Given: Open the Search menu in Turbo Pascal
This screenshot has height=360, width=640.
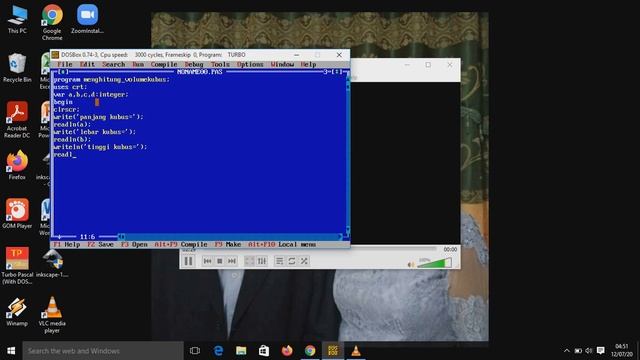Looking at the screenshot, I should (x=113, y=64).
